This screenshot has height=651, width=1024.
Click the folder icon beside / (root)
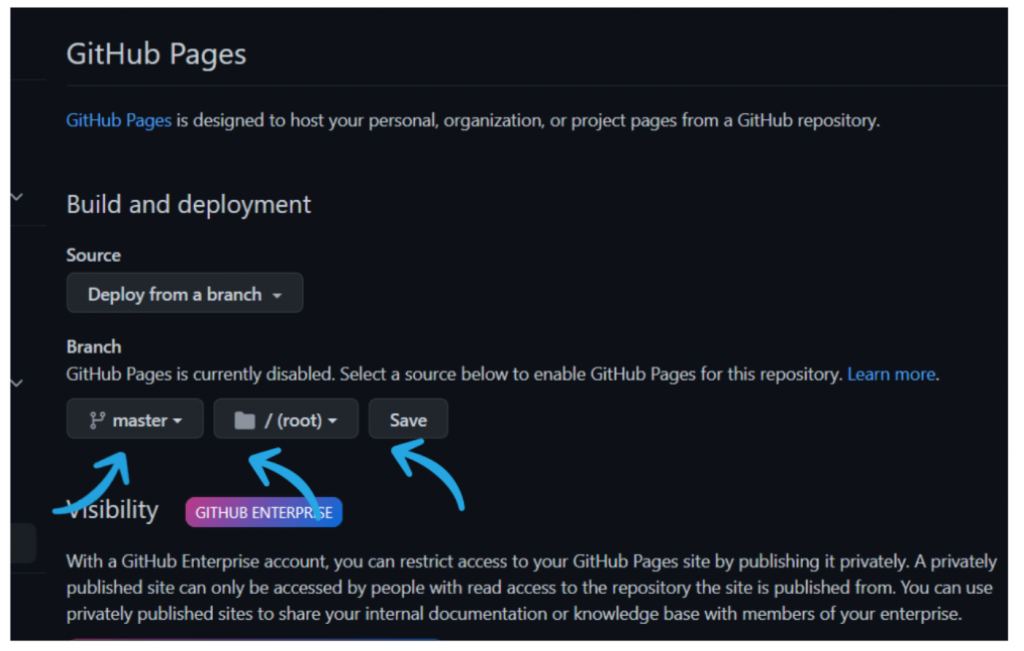[x=244, y=421]
